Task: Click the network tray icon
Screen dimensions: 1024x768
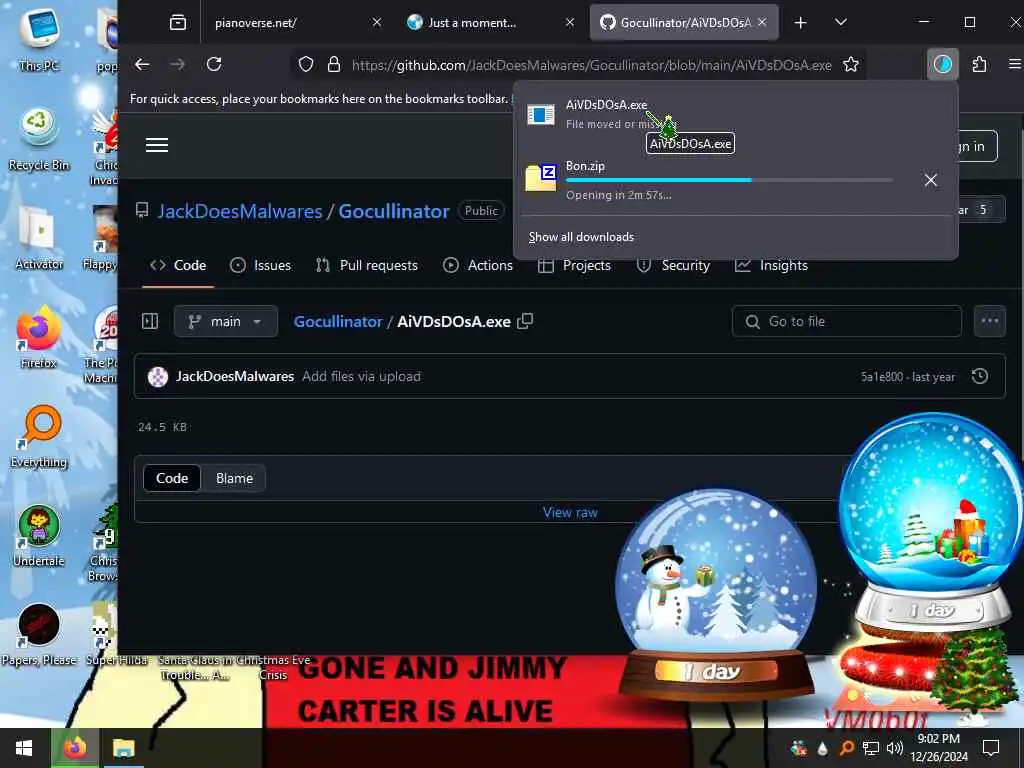Action: [x=870, y=748]
